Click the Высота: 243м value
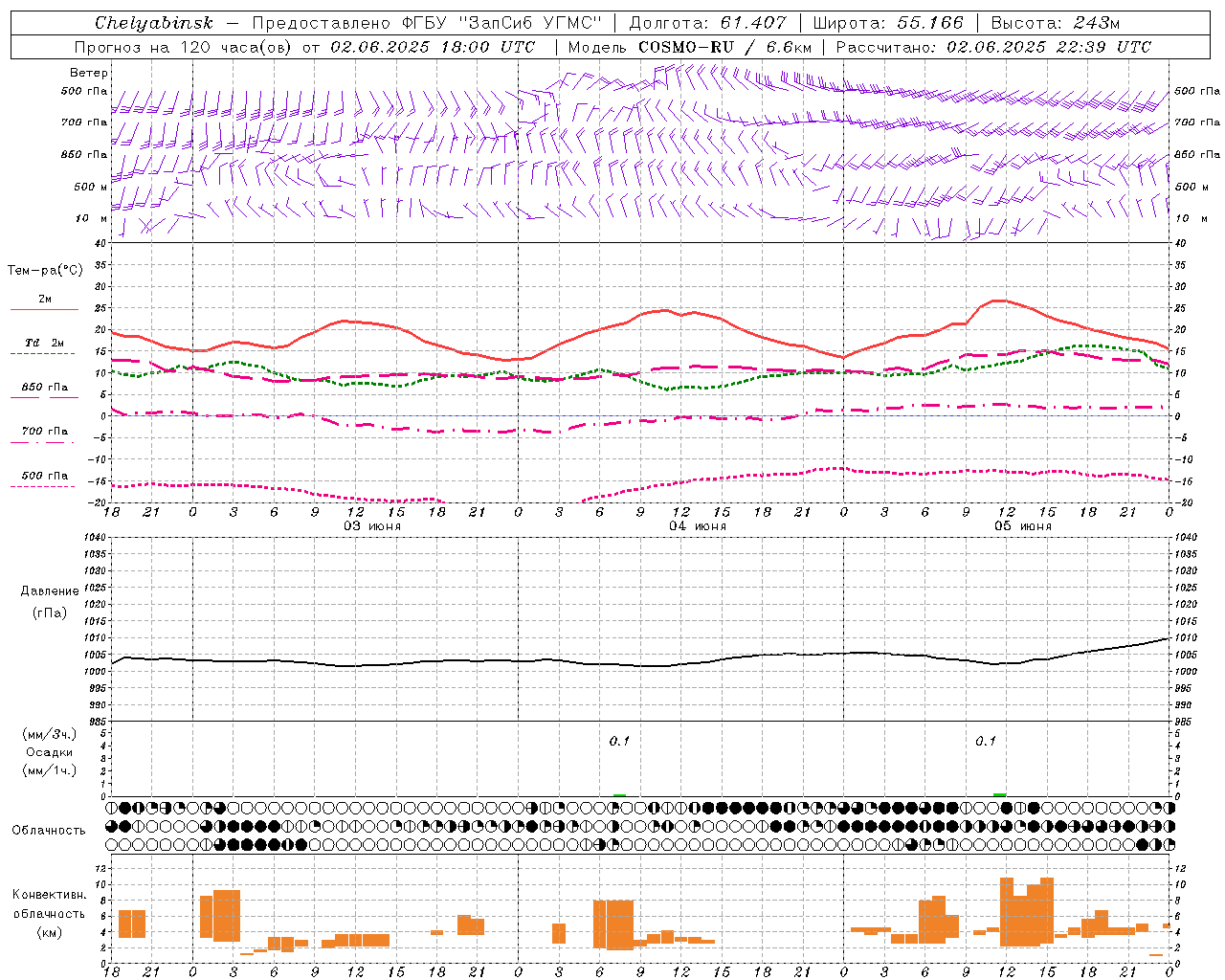The image size is (1225, 980). (x=1056, y=23)
